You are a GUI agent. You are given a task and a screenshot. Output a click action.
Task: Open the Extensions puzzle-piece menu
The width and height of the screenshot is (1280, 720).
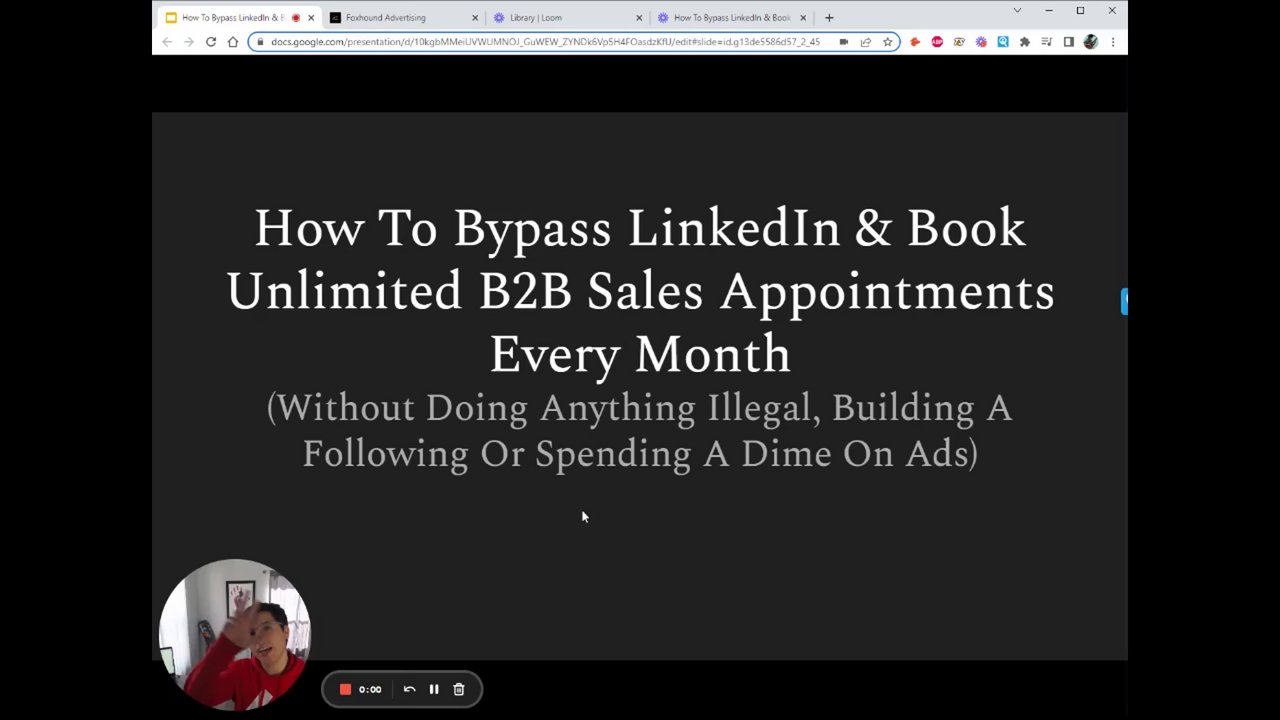[x=1025, y=42]
